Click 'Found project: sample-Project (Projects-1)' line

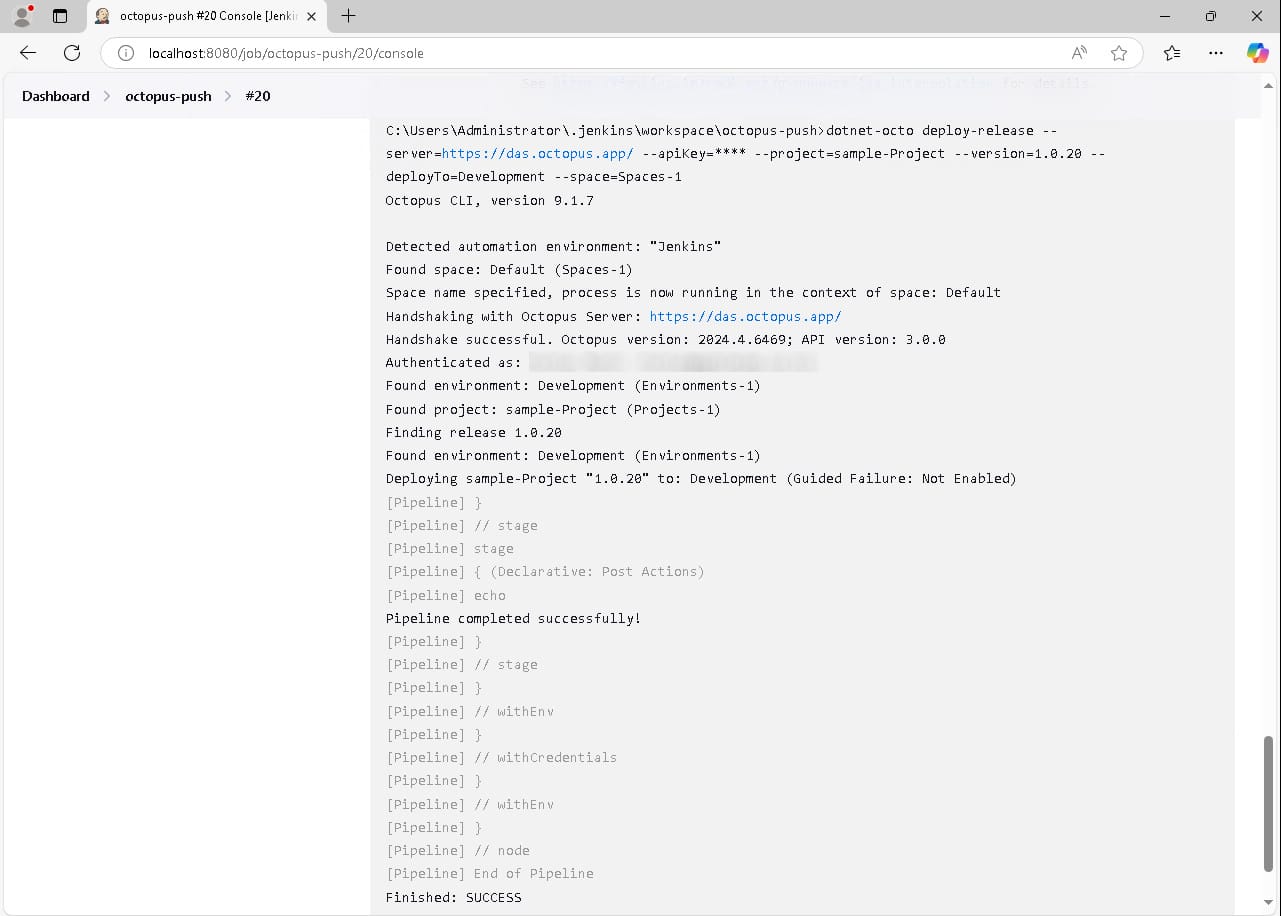553,409
